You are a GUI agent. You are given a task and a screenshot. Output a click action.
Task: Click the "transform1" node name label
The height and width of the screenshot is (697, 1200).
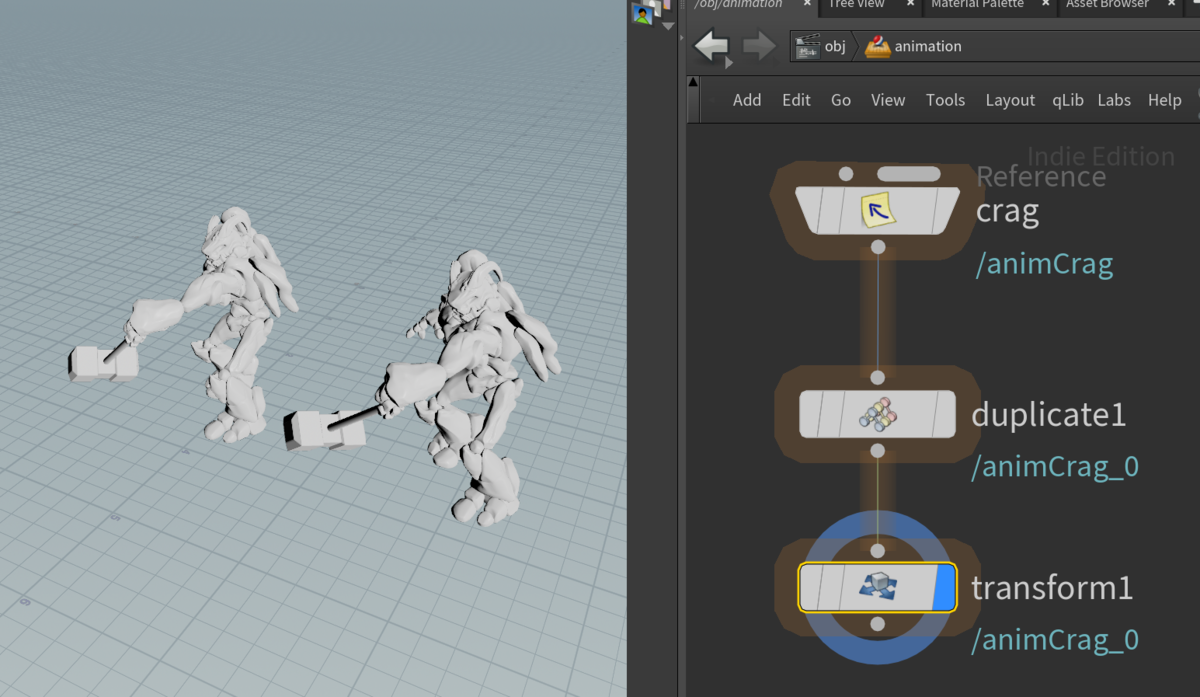[x=1052, y=587]
